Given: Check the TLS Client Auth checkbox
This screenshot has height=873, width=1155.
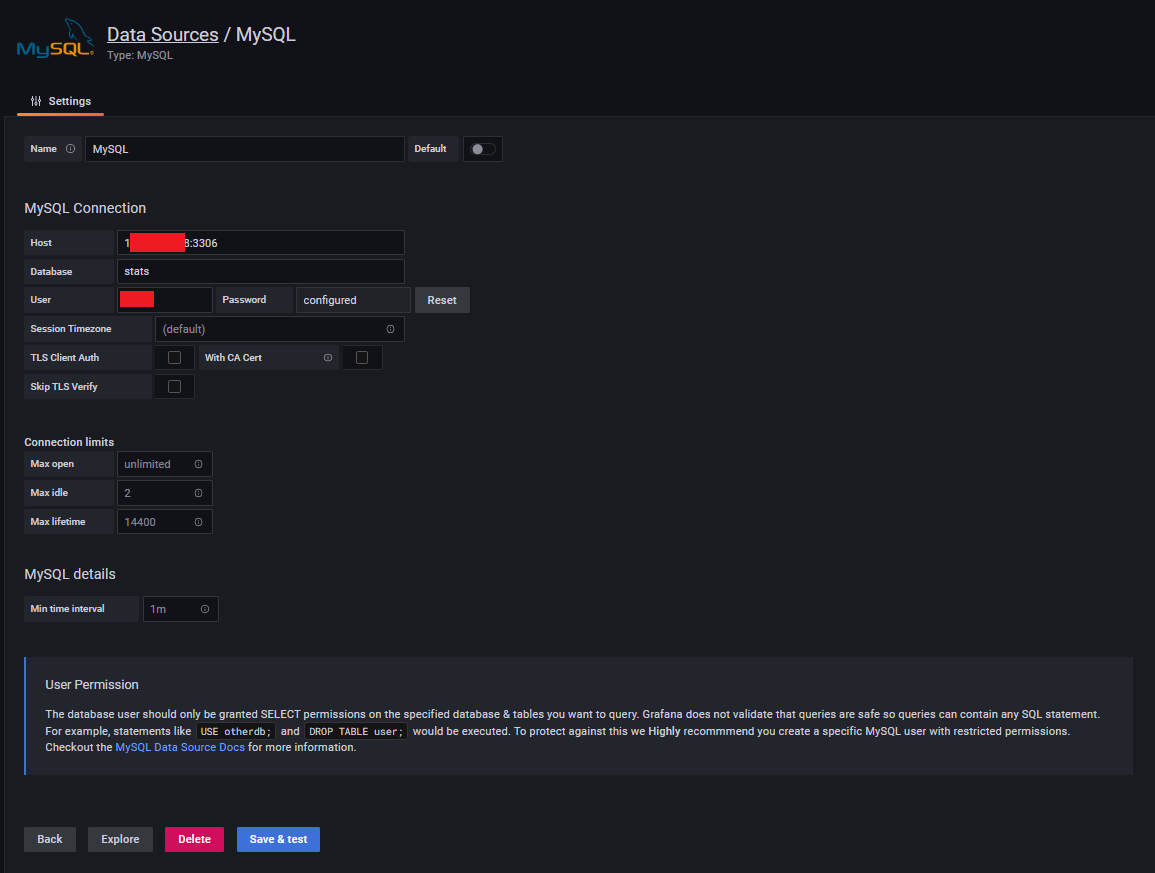Looking at the screenshot, I should tap(174, 357).
